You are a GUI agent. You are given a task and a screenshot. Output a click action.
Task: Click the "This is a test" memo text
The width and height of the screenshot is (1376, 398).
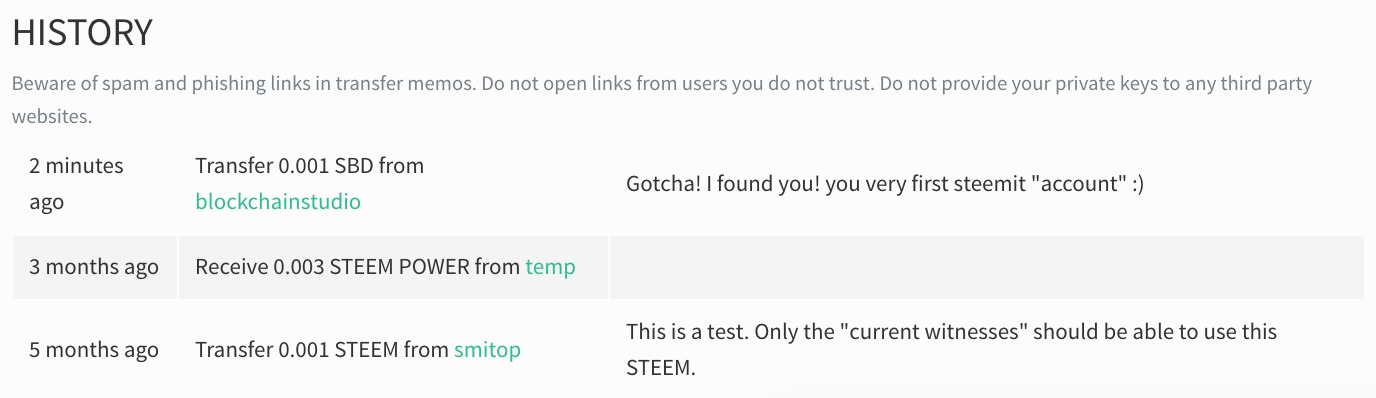point(951,349)
